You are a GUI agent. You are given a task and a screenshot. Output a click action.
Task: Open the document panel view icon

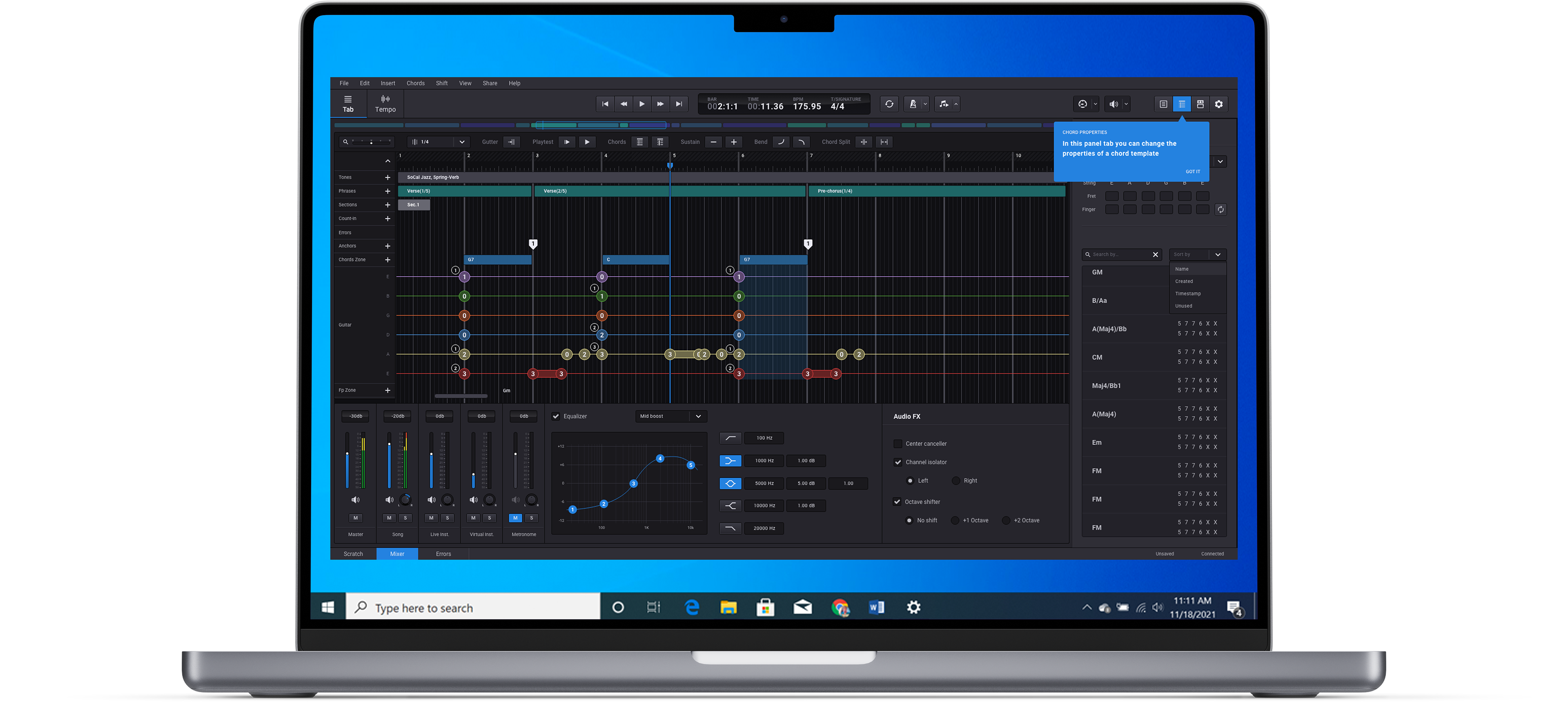pyautogui.click(x=1163, y=104)
